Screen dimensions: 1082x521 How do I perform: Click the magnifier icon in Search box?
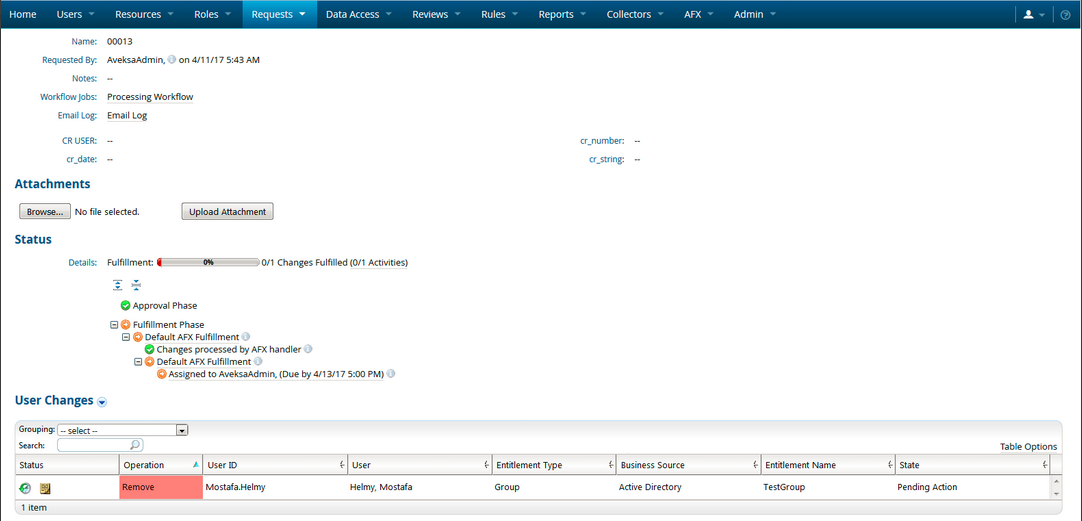coord(135,445)
